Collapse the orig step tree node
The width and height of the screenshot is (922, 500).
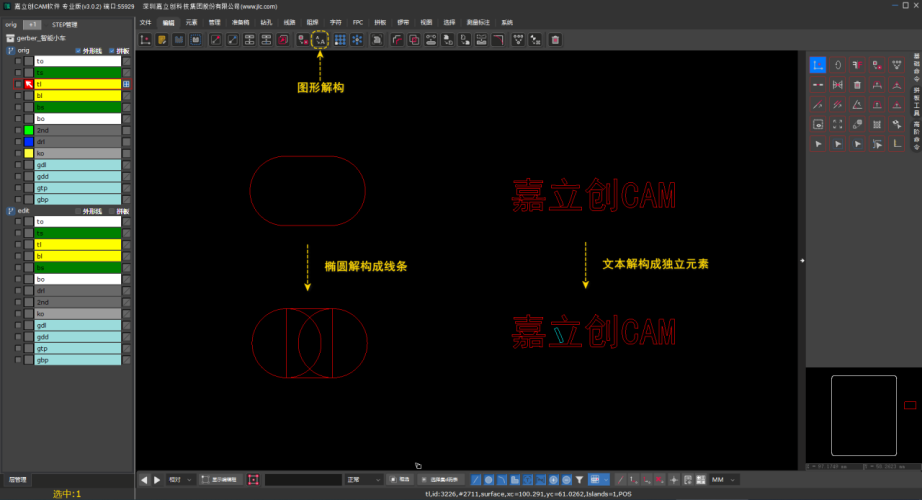[x=11, y=51]
